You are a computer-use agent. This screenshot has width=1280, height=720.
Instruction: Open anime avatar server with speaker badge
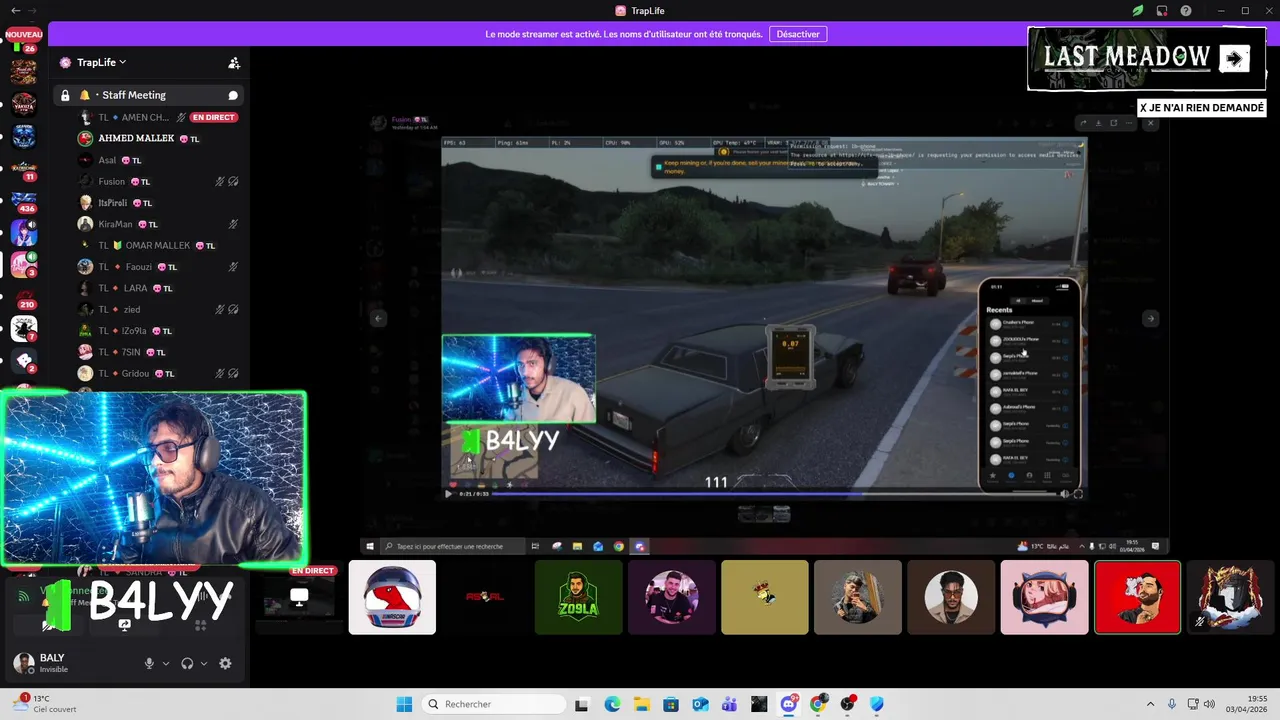(24, 233)
